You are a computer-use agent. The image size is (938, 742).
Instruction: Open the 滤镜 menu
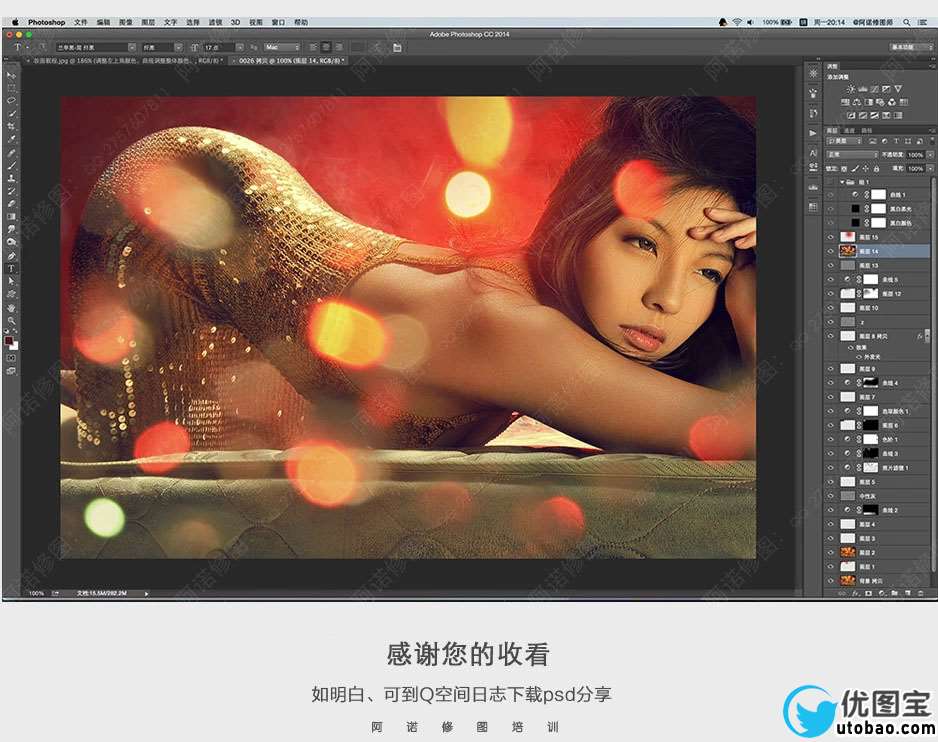click(x=215, y=21)
